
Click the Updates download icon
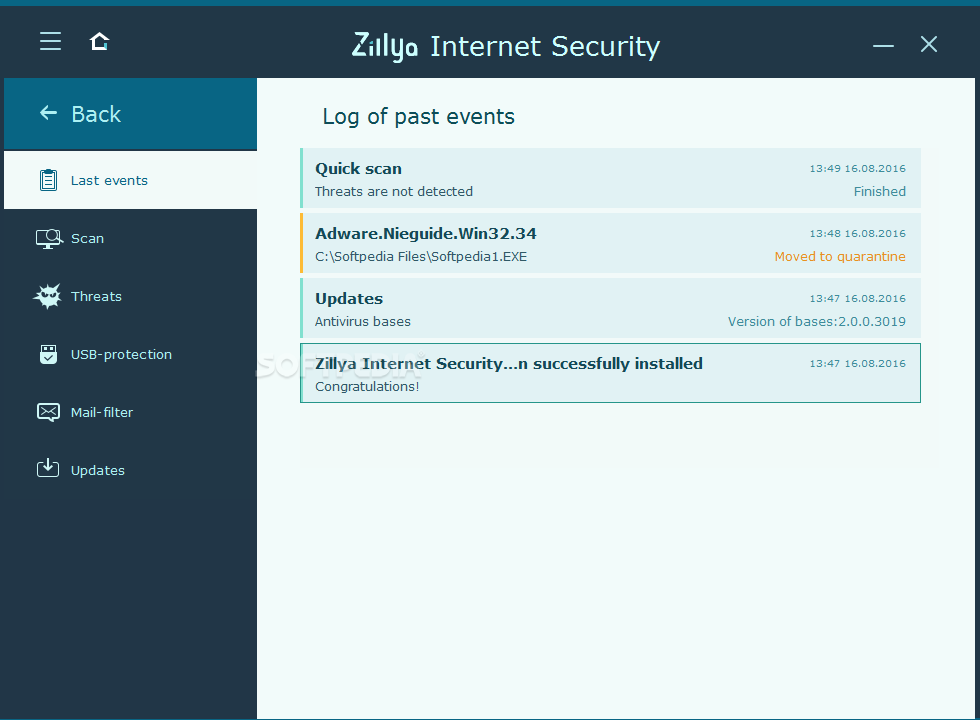(48, 468)
